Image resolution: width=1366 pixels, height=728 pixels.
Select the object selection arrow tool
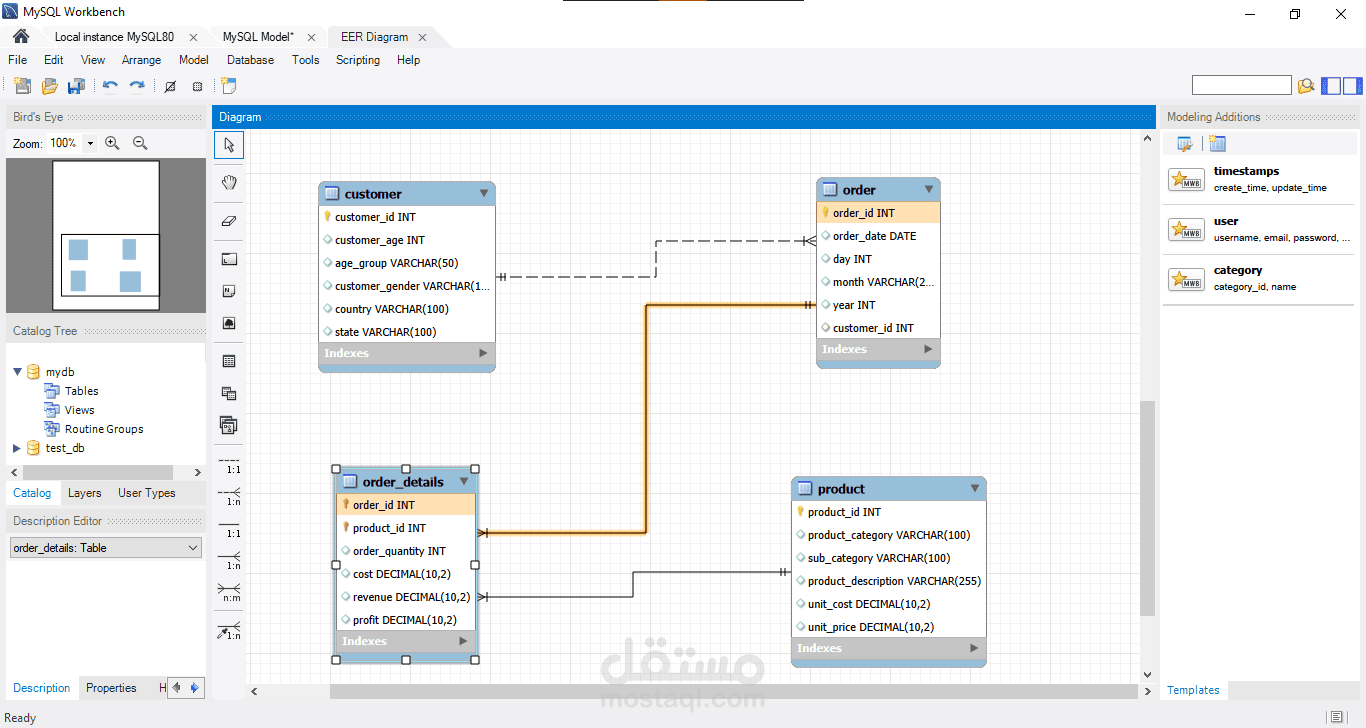click(x=229, y=144)
